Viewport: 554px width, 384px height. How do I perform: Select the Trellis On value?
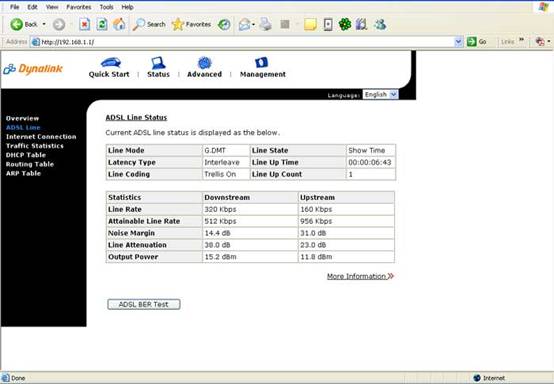[220, 174]
